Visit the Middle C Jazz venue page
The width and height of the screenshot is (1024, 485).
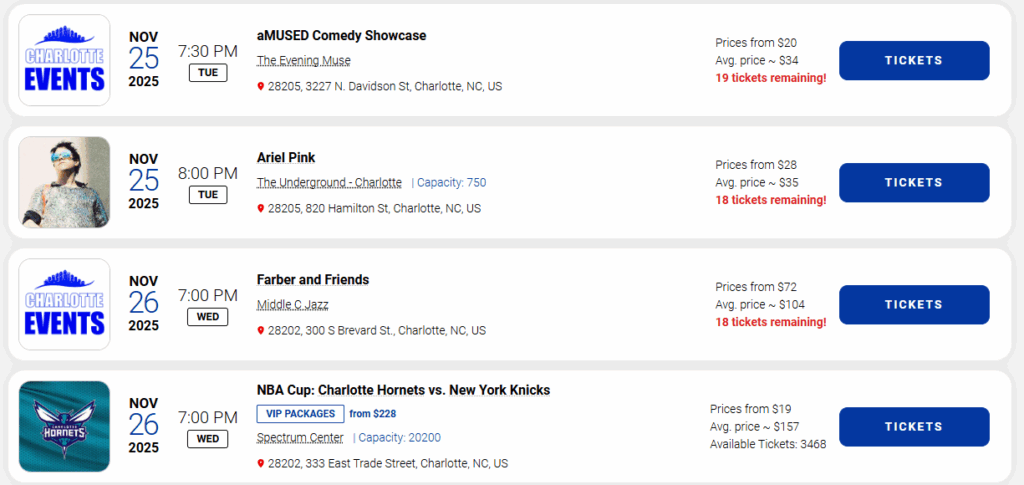[x=292, y=305]
